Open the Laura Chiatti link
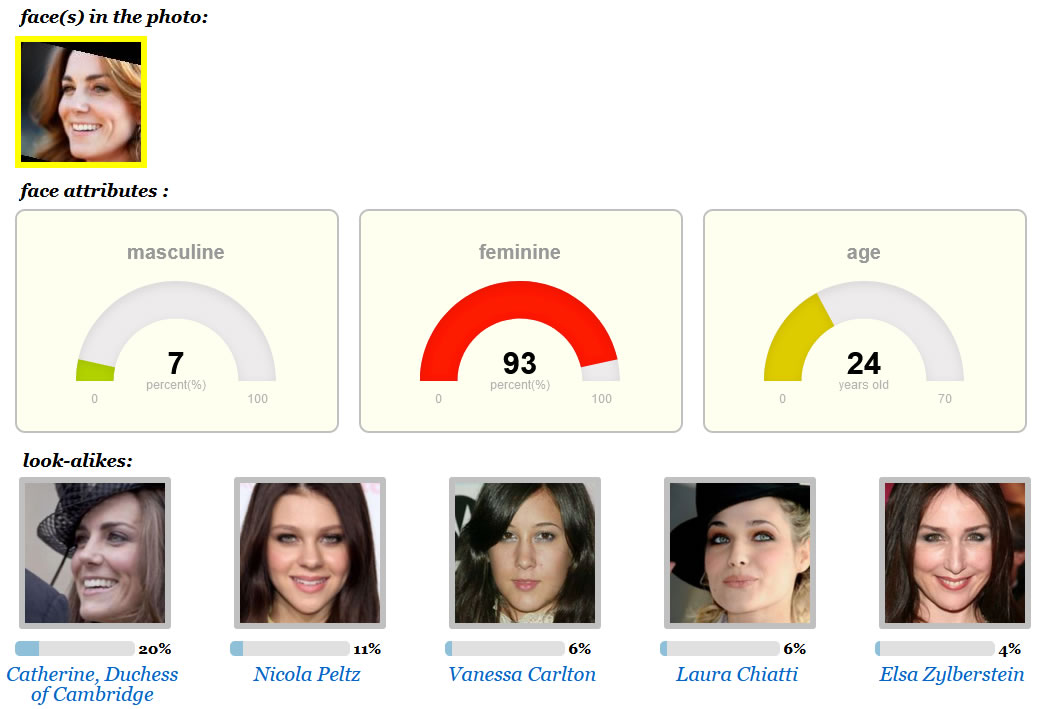The width and height of the screenshot is (1037, 709). (x=737, y=674)
